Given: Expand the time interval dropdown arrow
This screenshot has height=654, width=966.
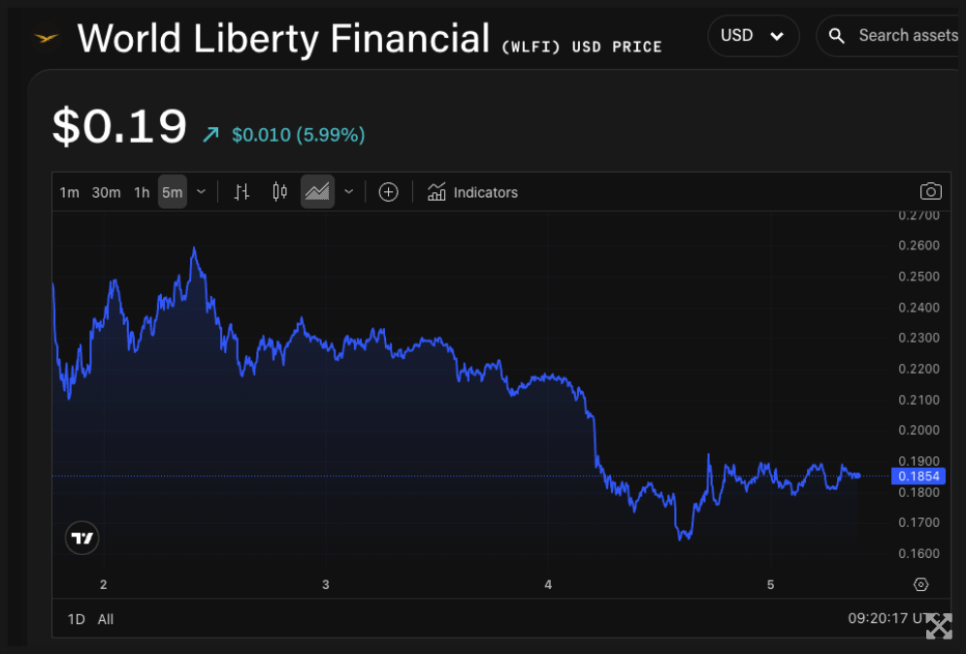Looking at the screenshot, I should tap(201, 192).
